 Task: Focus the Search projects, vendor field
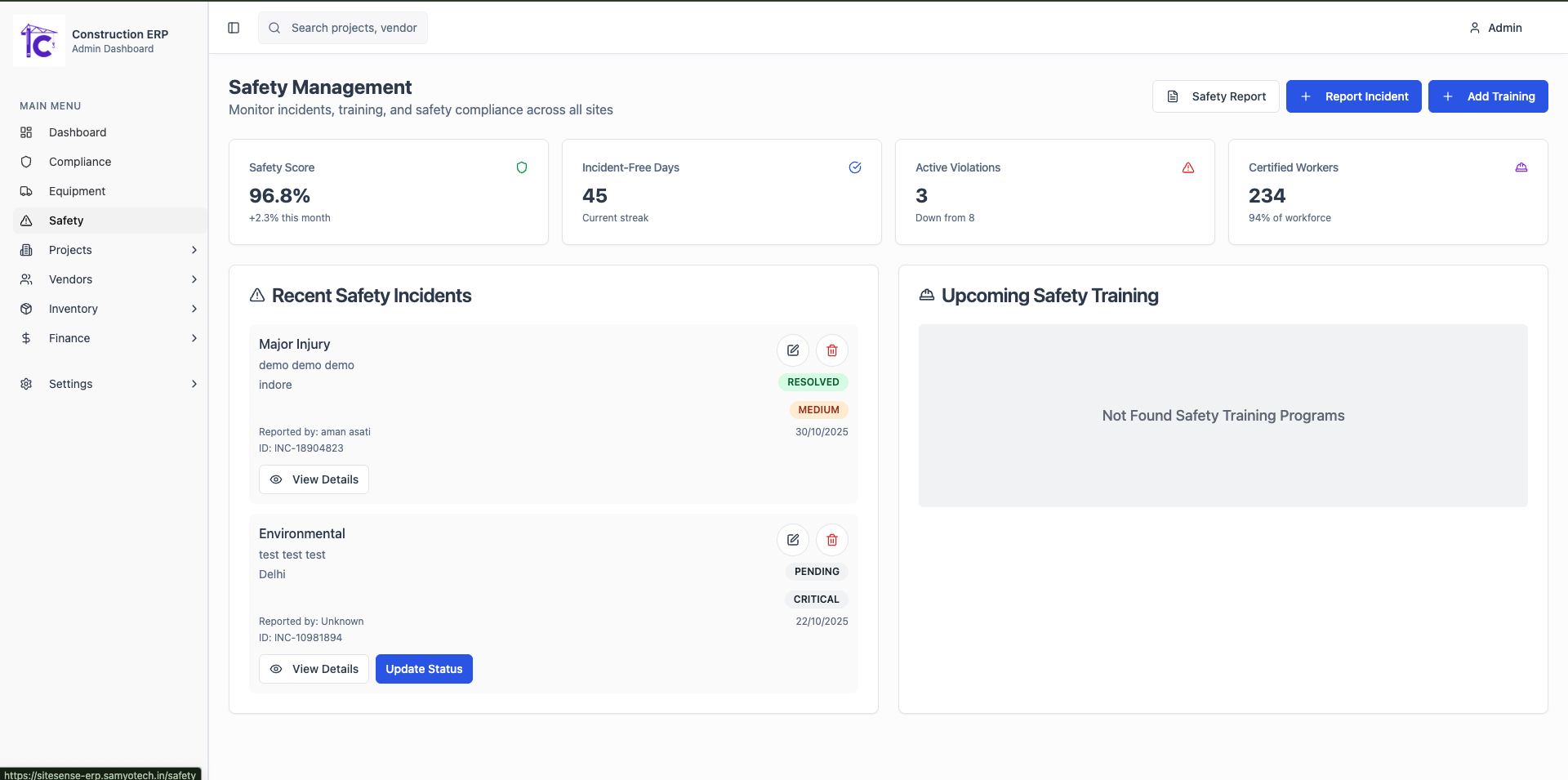click(343, 28)
